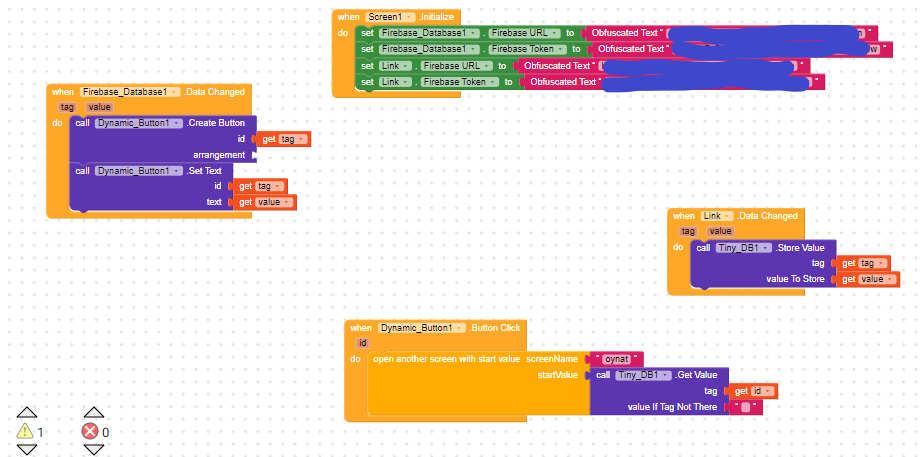Open get tag dropdown in Store Value
This screenshot has width=920, height=457.
click(873, 263)
